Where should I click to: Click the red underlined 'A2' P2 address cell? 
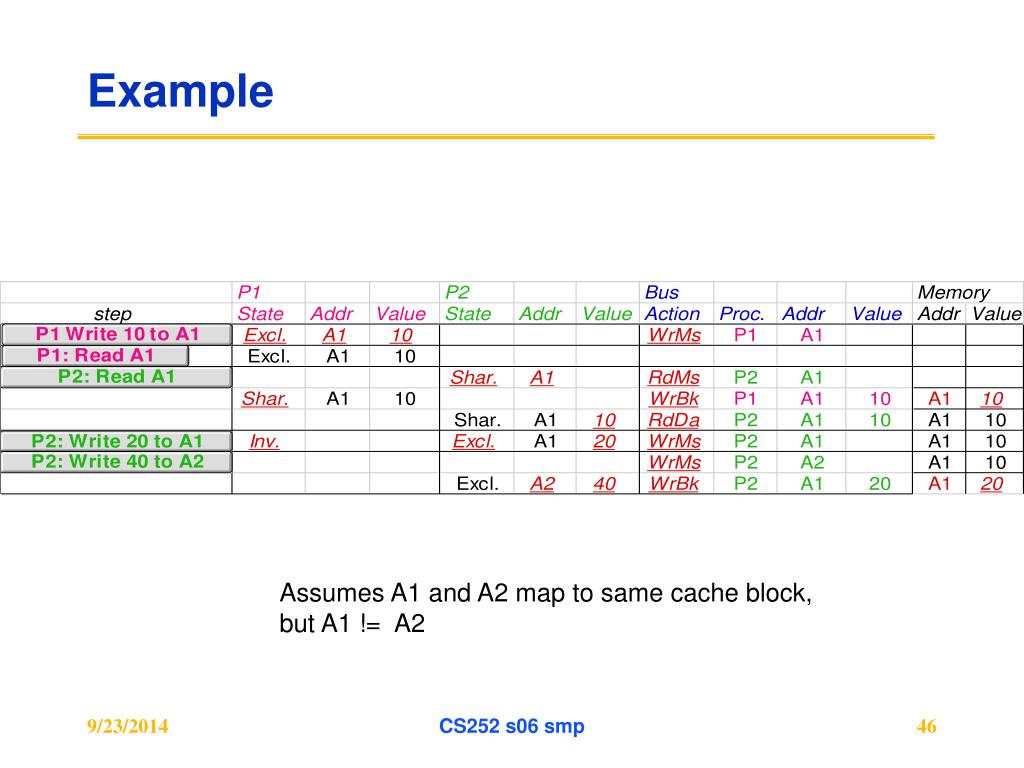[x=542, y=484]
